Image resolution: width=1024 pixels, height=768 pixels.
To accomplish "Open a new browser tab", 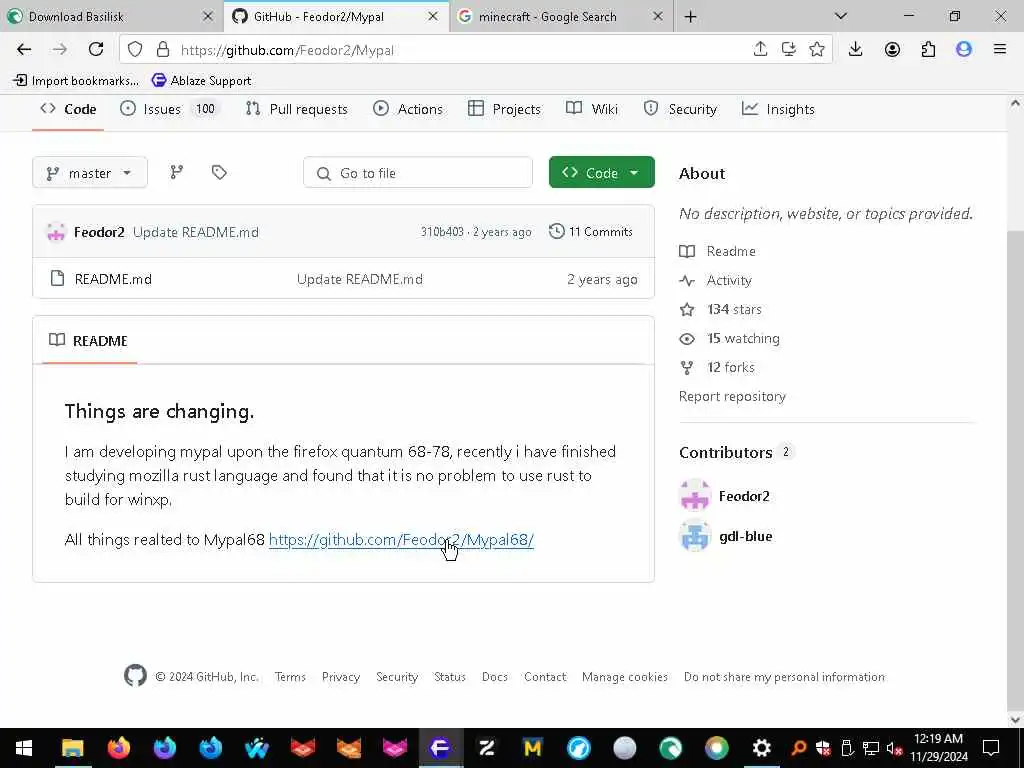I will point(690,17).
